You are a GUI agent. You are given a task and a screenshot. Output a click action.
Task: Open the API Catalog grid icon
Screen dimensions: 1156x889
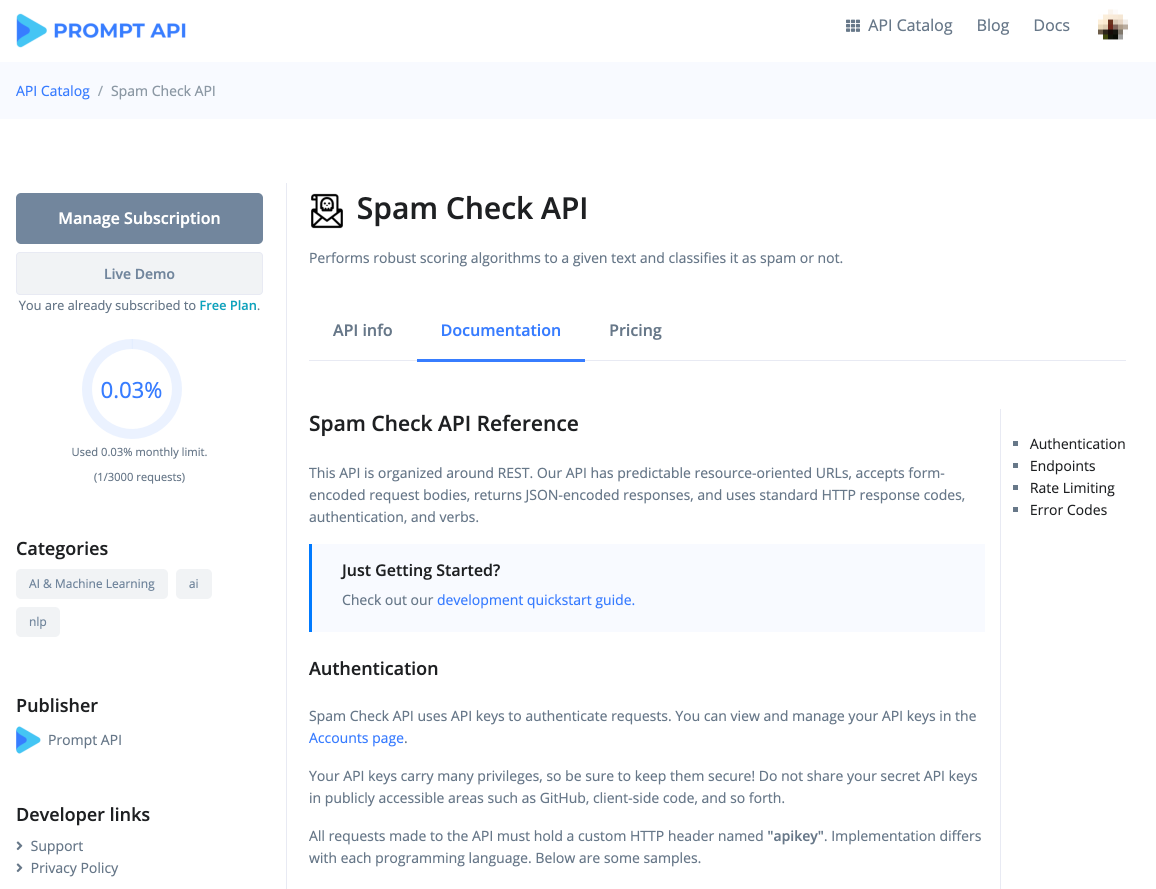click(x=852, y=26)
